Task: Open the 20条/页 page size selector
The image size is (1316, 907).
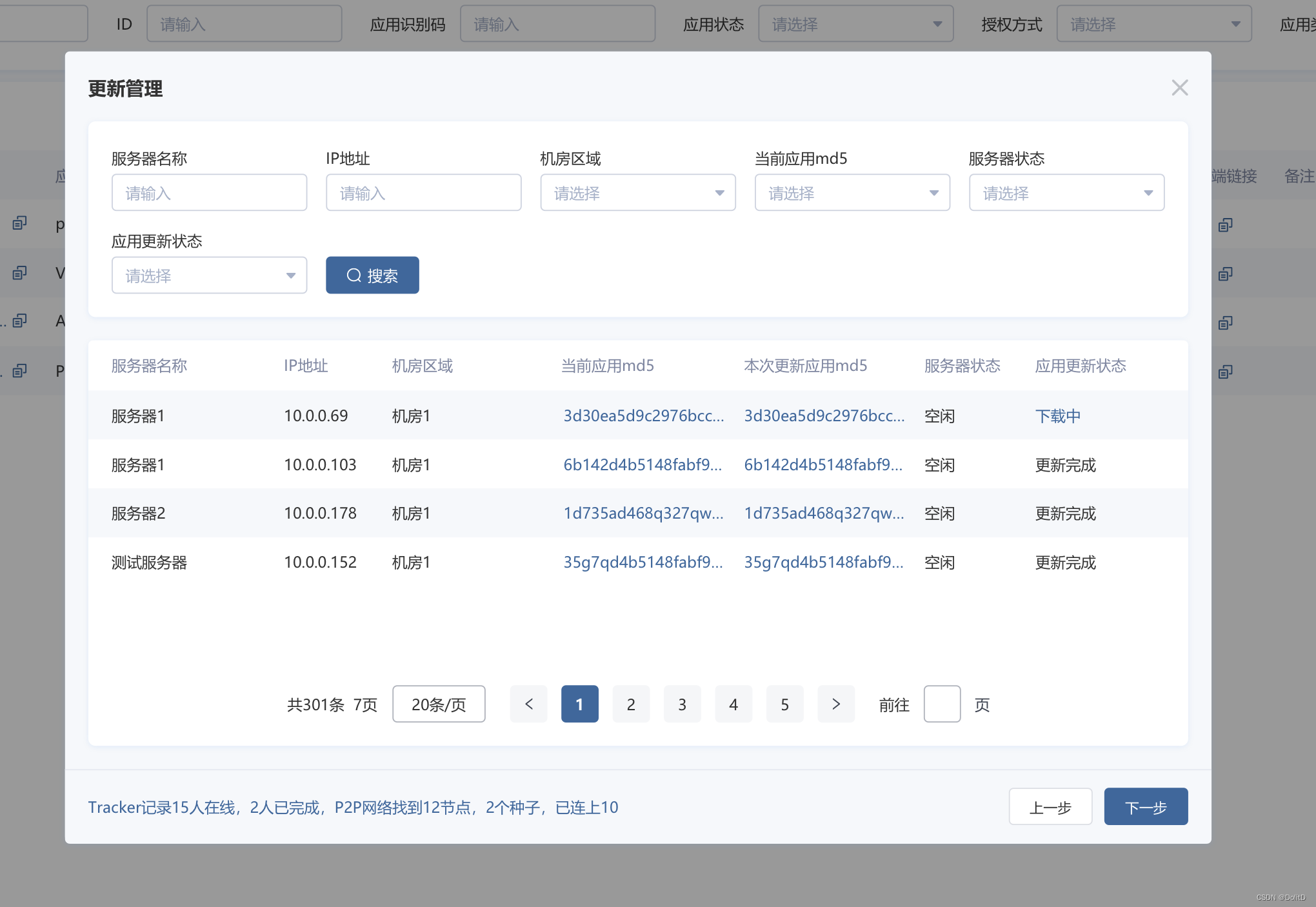Action: [x=439, y=704]
